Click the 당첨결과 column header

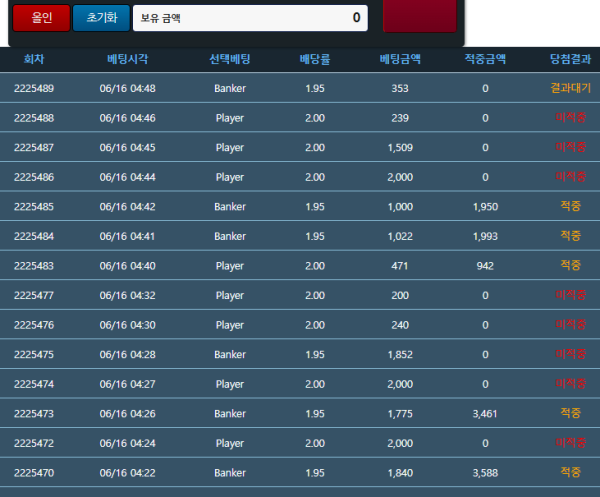click(x=570, y=59)
